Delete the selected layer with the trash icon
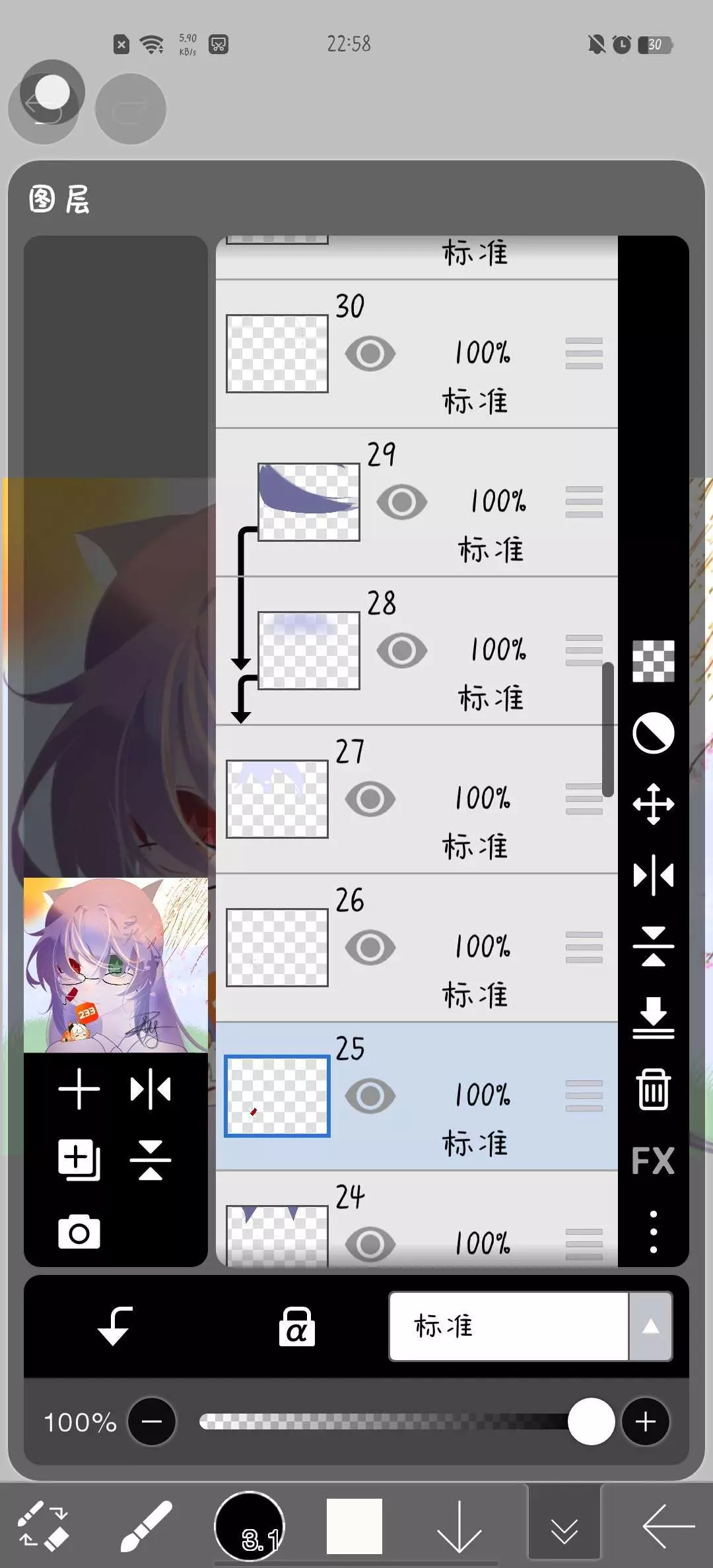Image resolution: width=713 pixels, height=1568 pixels. [x=654, y=1090]
